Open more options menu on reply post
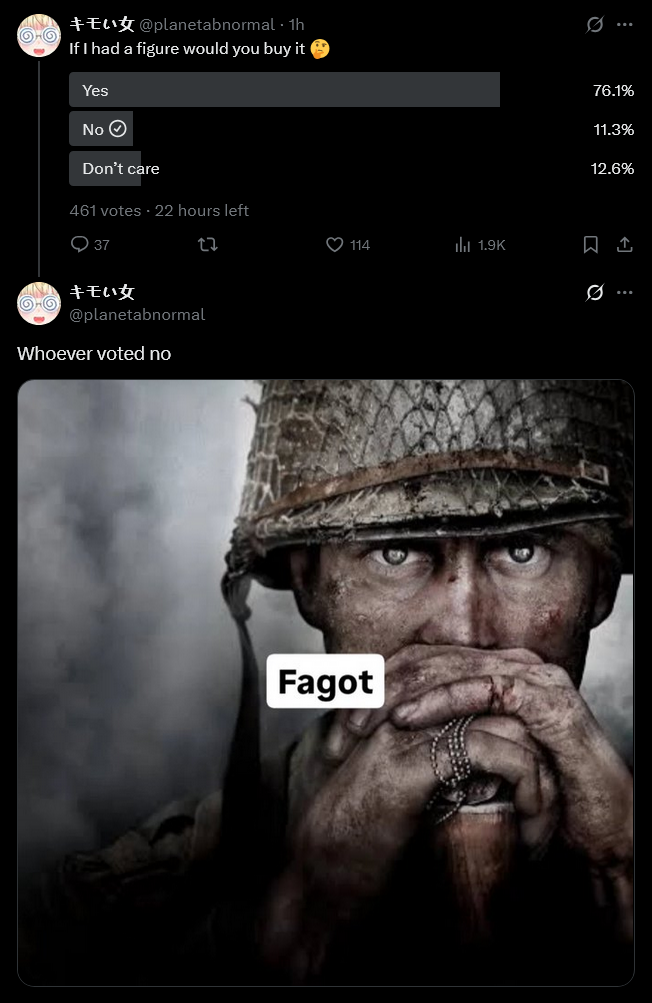This screenshot has height=1003, width=652. (624, 292)
